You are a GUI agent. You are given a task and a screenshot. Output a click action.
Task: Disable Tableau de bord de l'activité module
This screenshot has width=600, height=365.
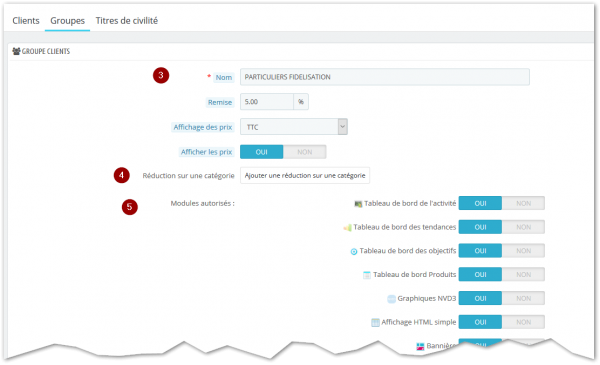523,203
